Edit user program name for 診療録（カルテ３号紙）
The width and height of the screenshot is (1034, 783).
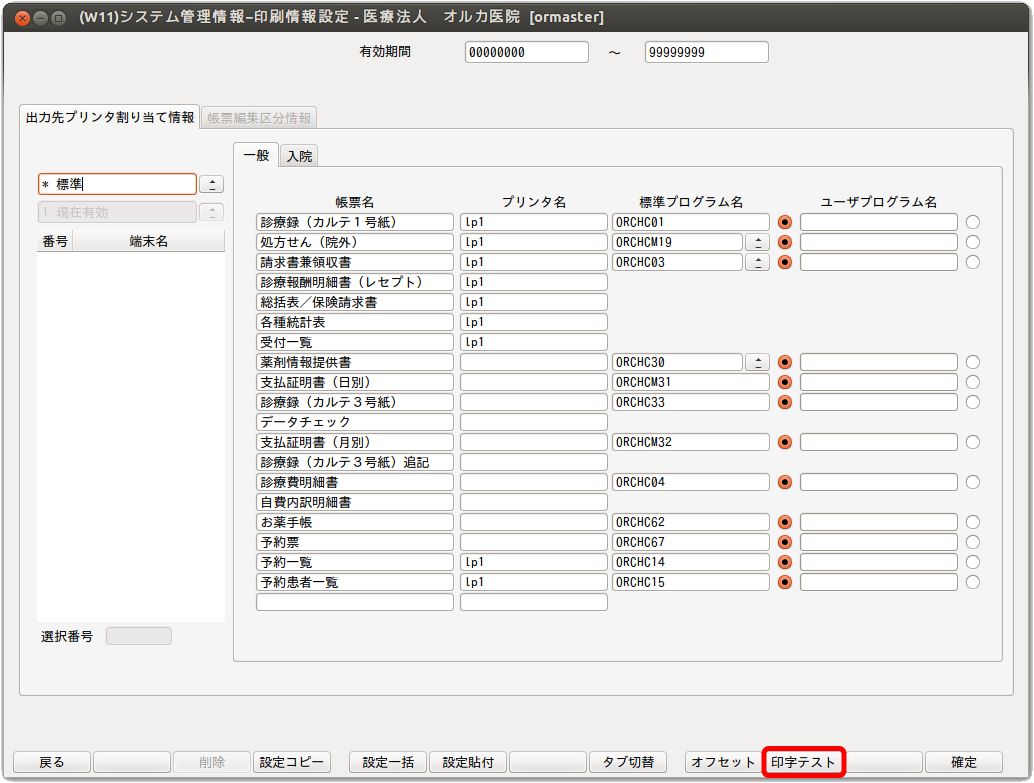[x=878, y=402]
